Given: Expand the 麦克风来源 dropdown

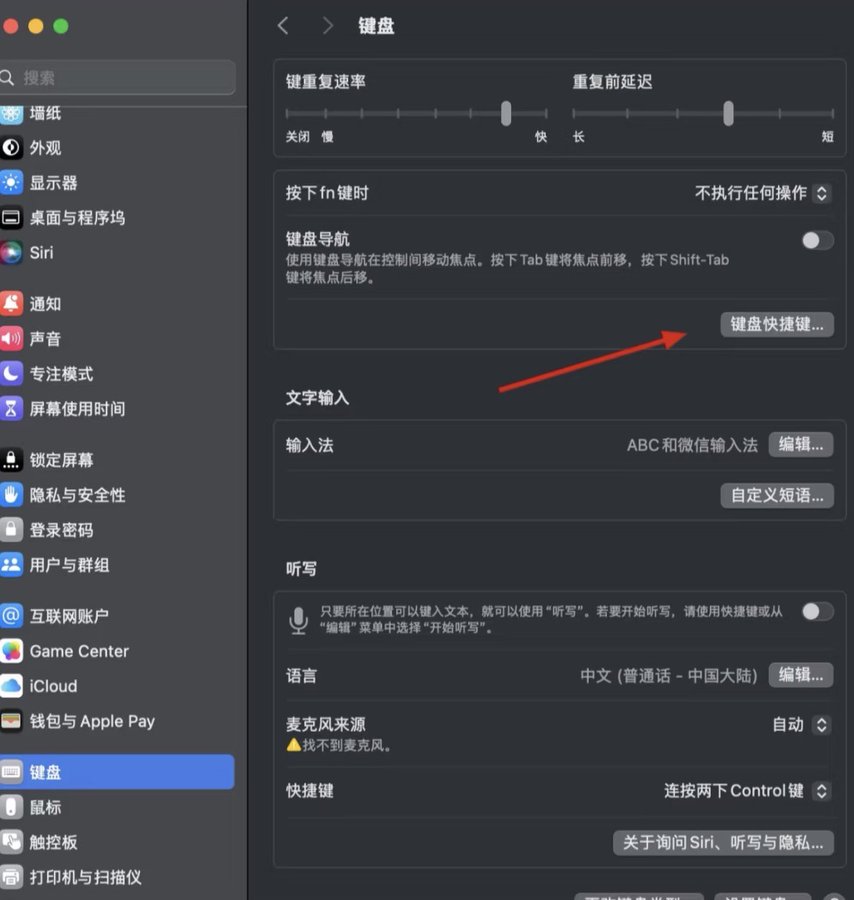Looking at the screenshot, I should (801, 725).
